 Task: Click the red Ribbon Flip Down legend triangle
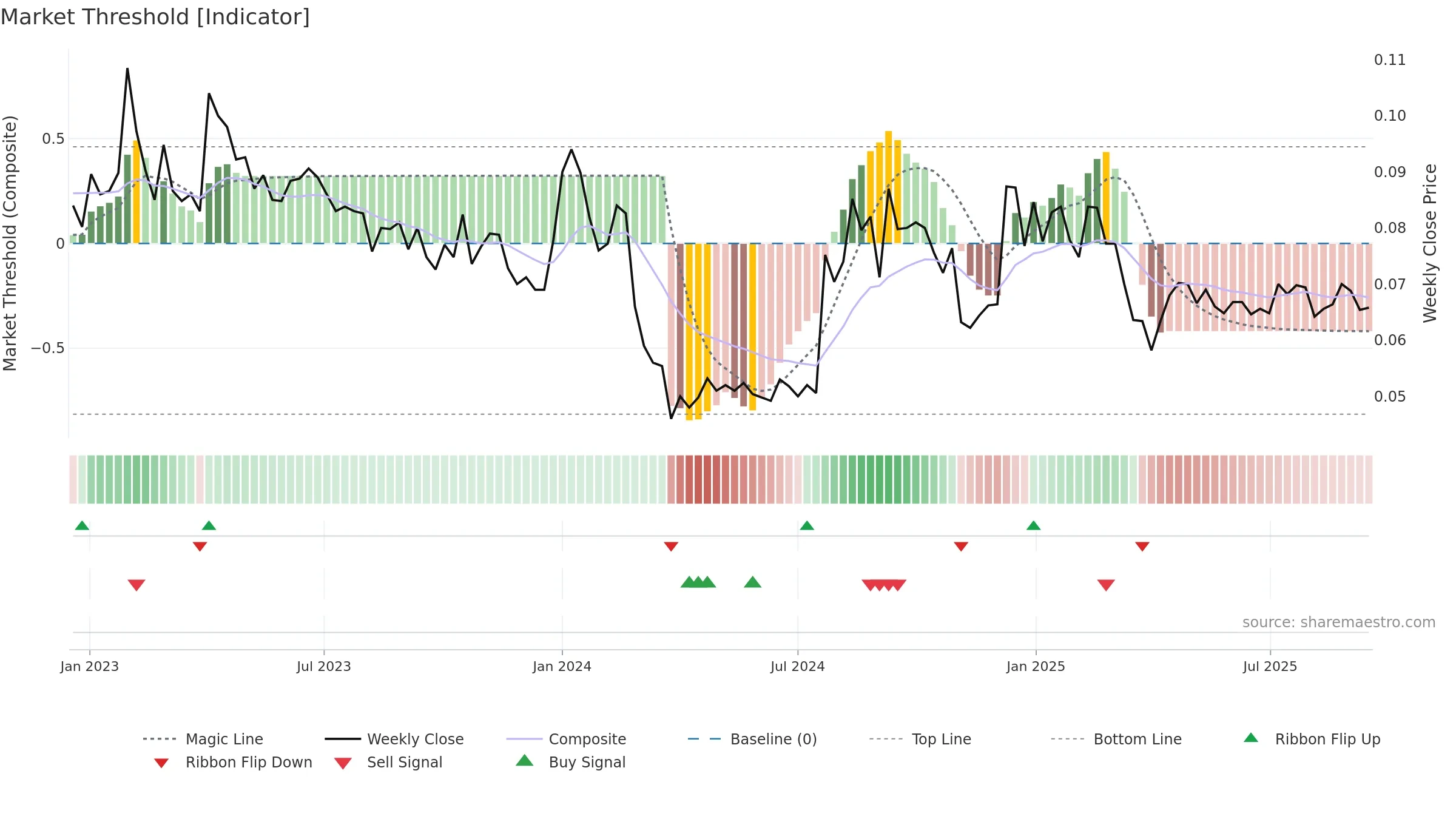click(161, 763)
